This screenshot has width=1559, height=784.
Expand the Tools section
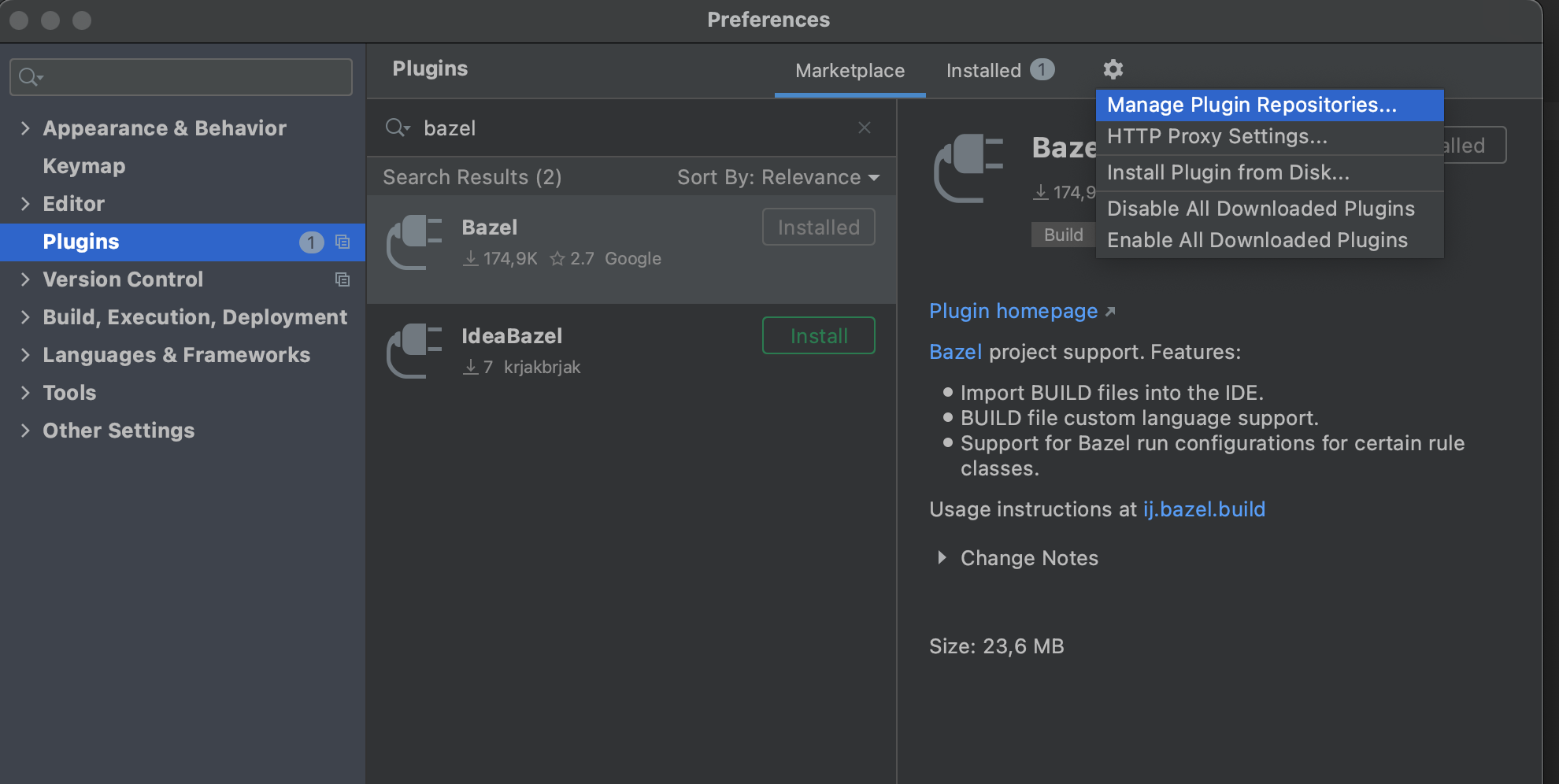tap(25, 393)
